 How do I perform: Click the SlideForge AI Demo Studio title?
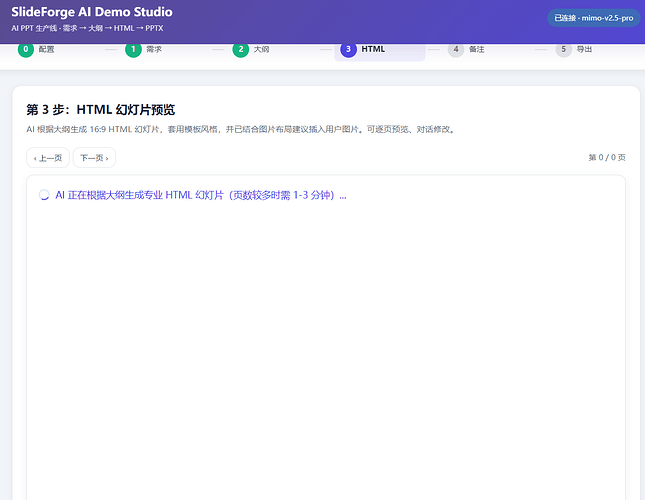point(92,12)
